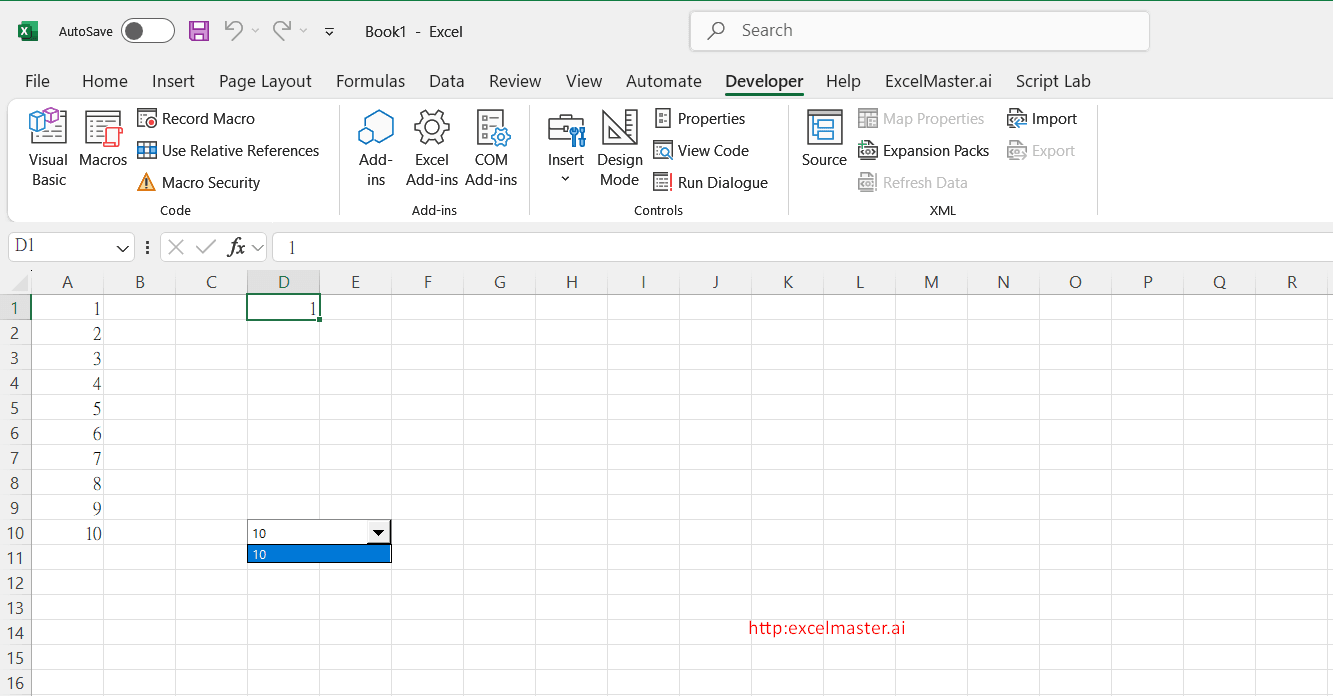
Task: Click the Run Dialogue button
Action: [x=711, y=182]
